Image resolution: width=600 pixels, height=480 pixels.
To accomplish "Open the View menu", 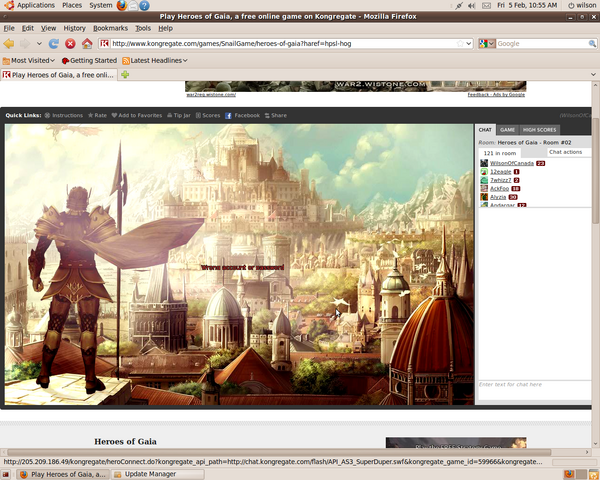I will click(x=49, y=28).
